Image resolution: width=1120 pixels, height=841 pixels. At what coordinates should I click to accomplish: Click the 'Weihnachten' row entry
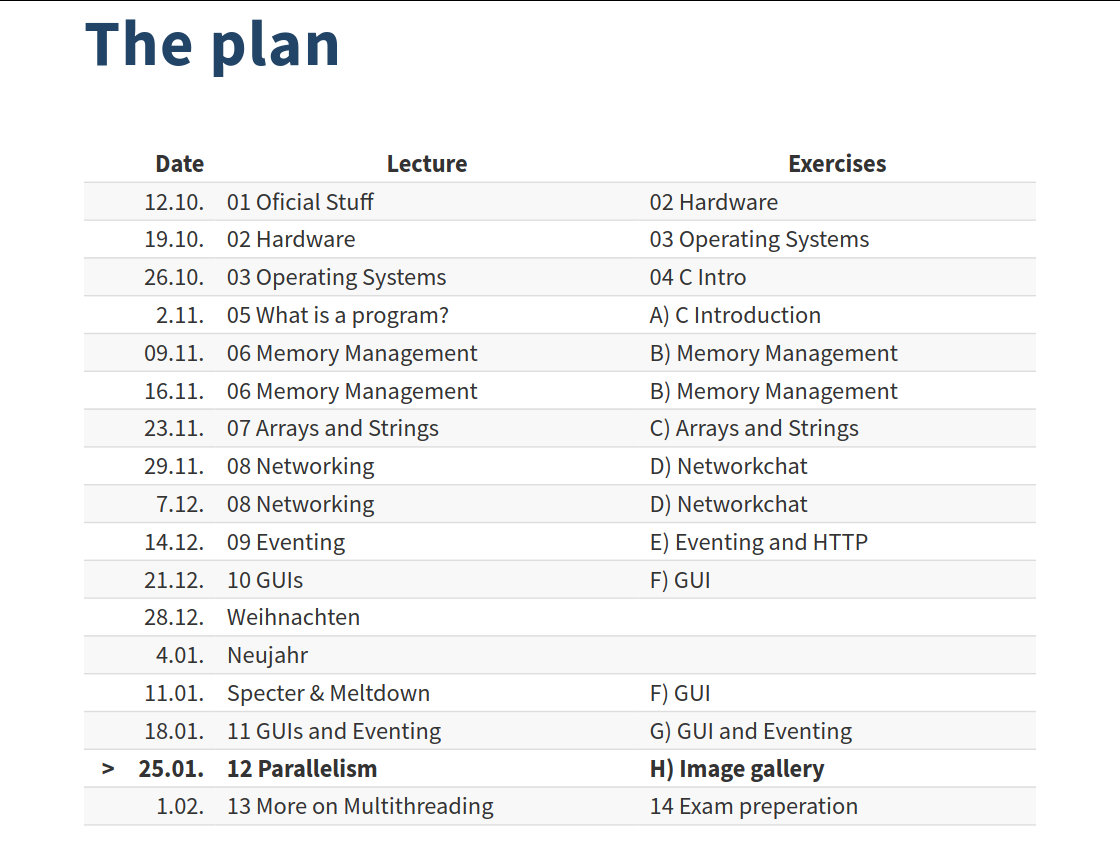(x=294, y=617)
